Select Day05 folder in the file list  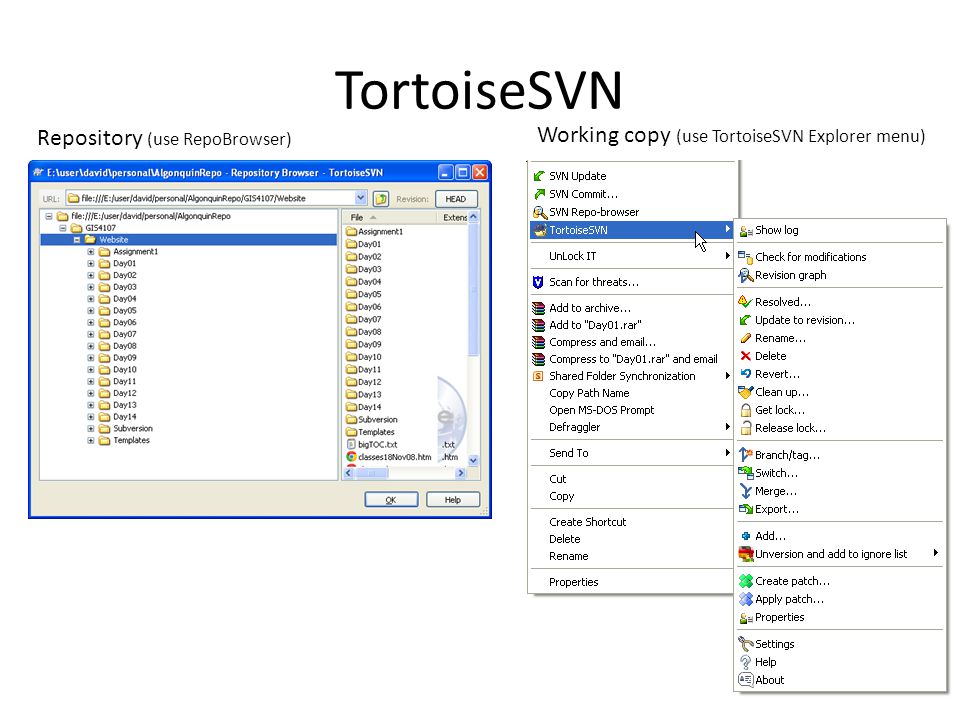364,294
